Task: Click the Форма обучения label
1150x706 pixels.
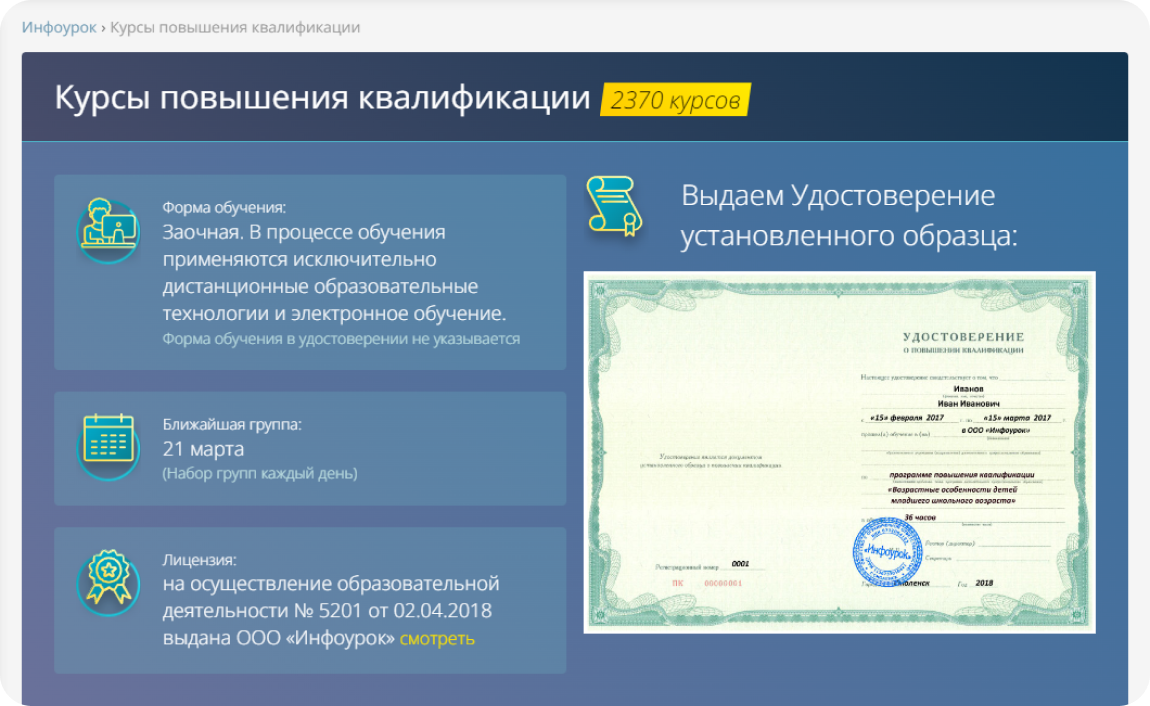Action: 224,207
